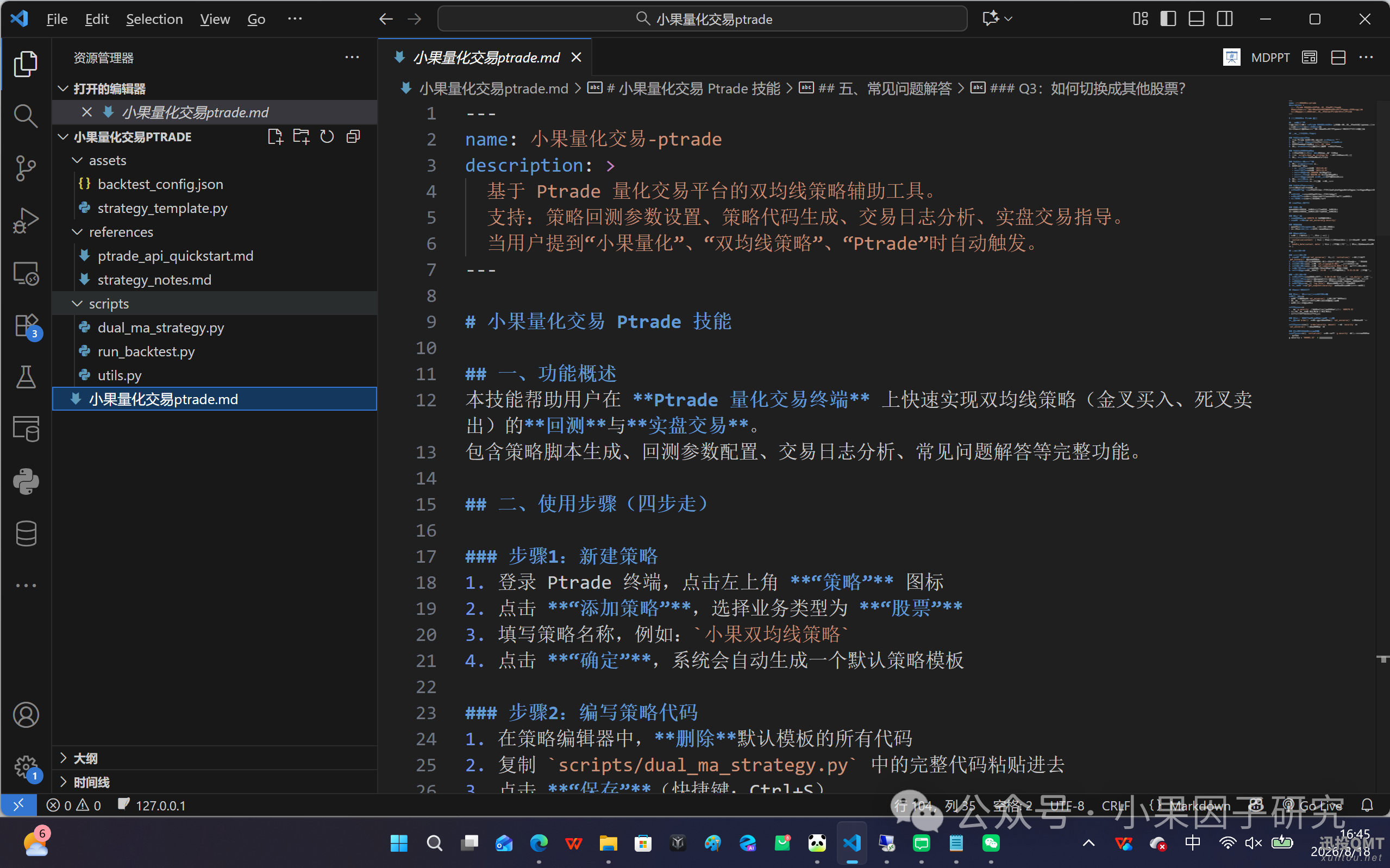The height and width of the screenshot is (868, 1390).
Task: Click the editor minimap
Action: click(1331, 221)
